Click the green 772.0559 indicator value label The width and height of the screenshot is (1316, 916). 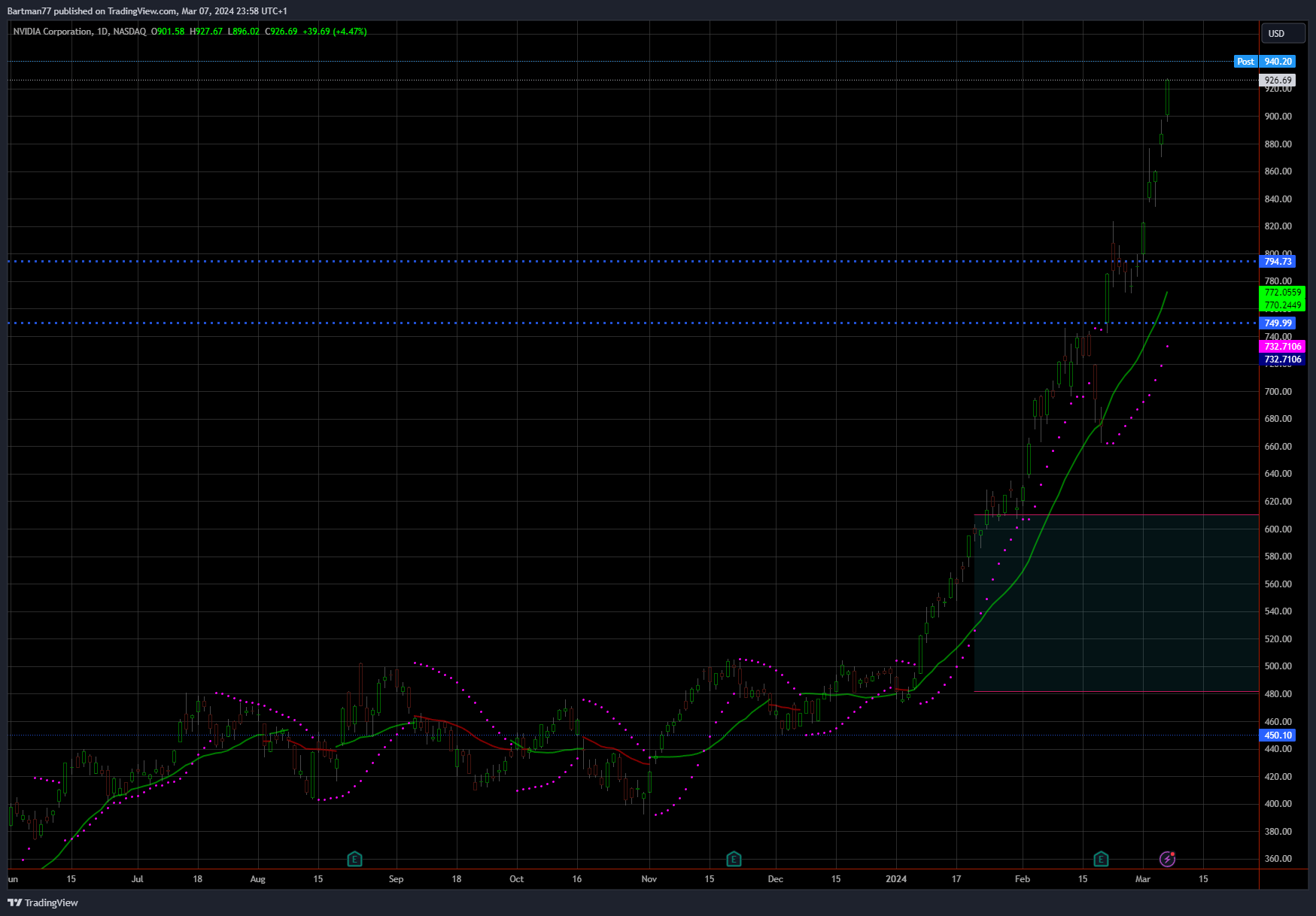point(1282,293)
